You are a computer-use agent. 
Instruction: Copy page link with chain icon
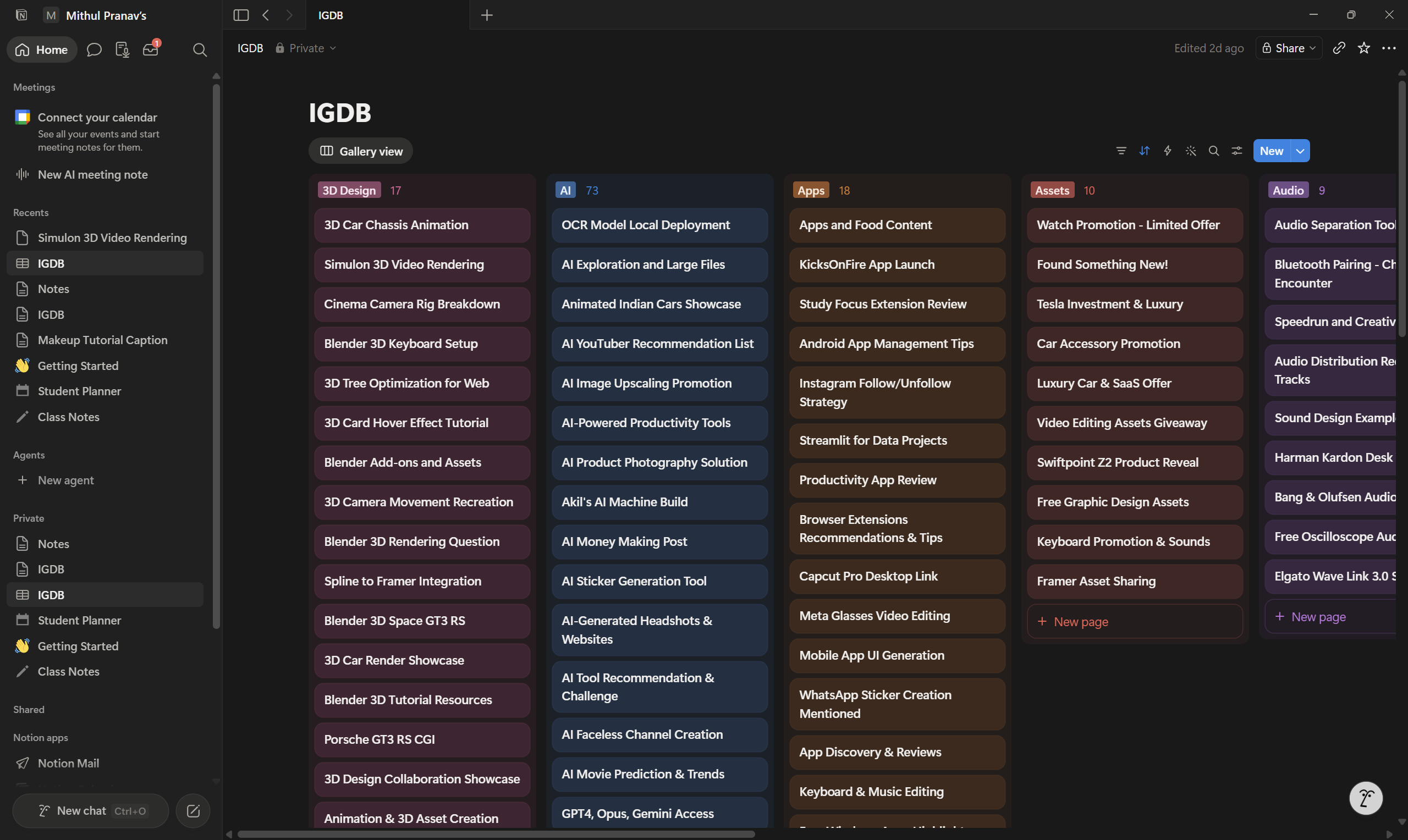1339,48
